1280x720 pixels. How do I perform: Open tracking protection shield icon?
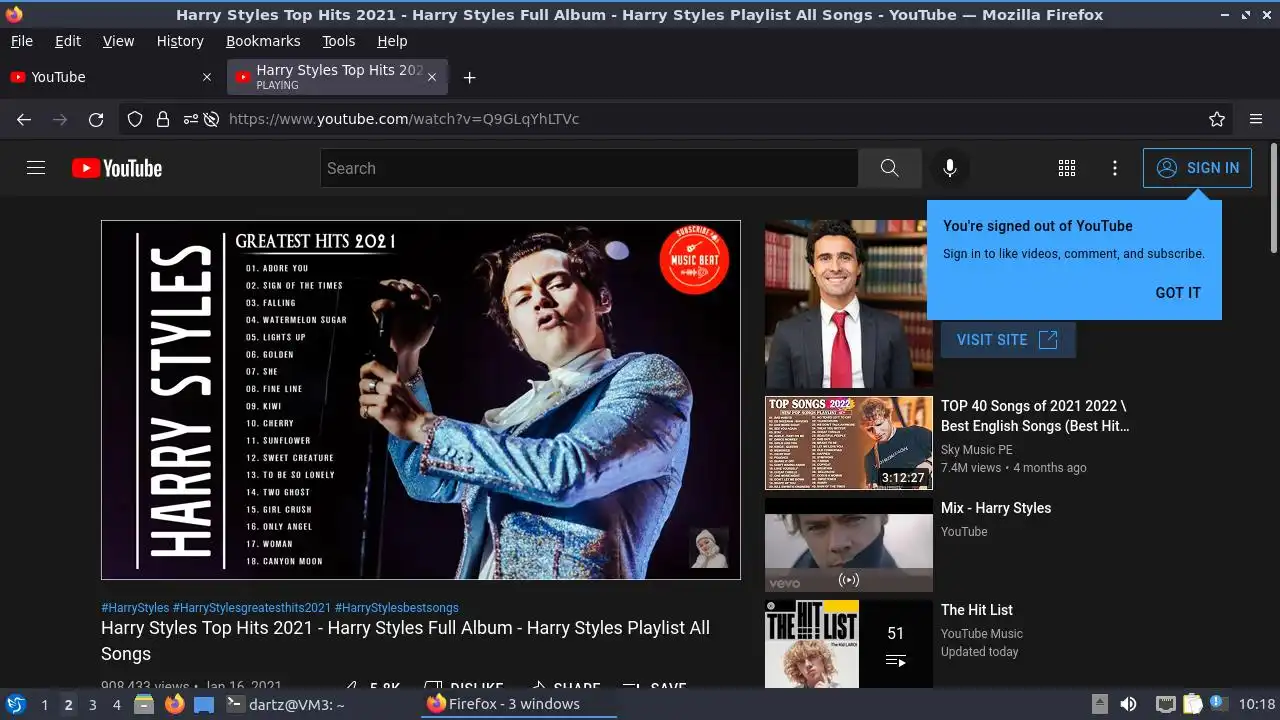[x=135, y=119]
